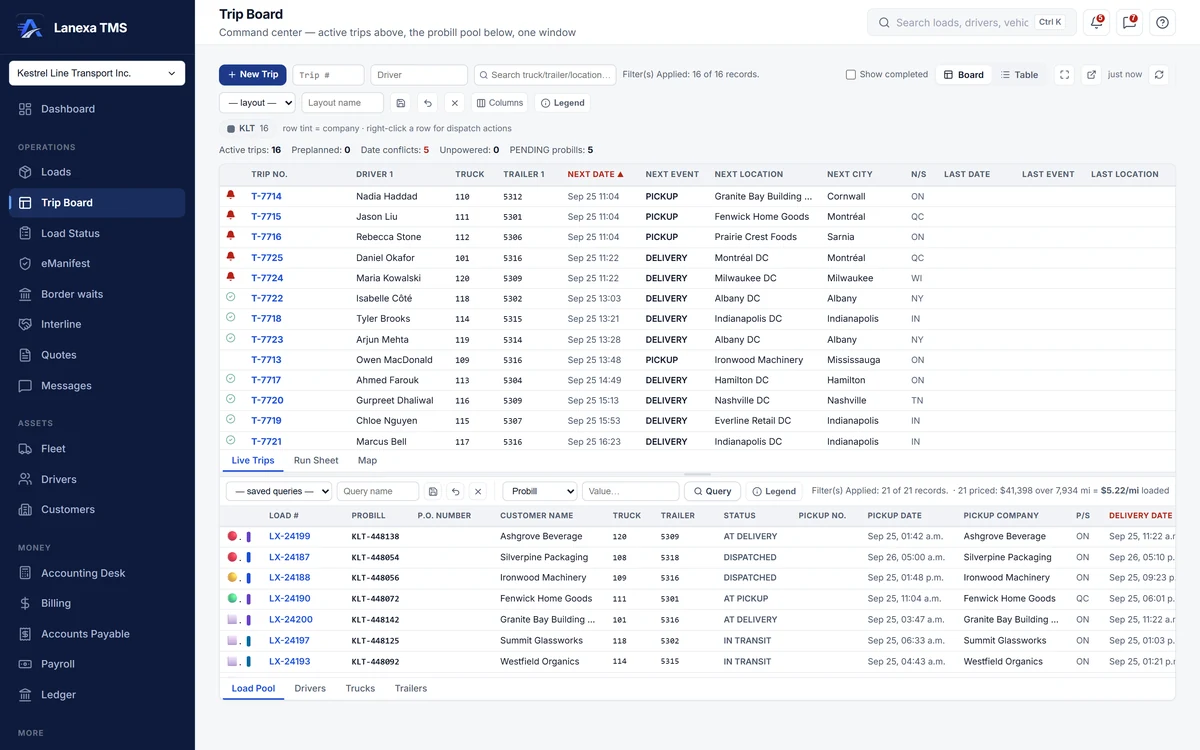
Task: Open the Probill query field dropdown
Action: (x=540, y=491)
